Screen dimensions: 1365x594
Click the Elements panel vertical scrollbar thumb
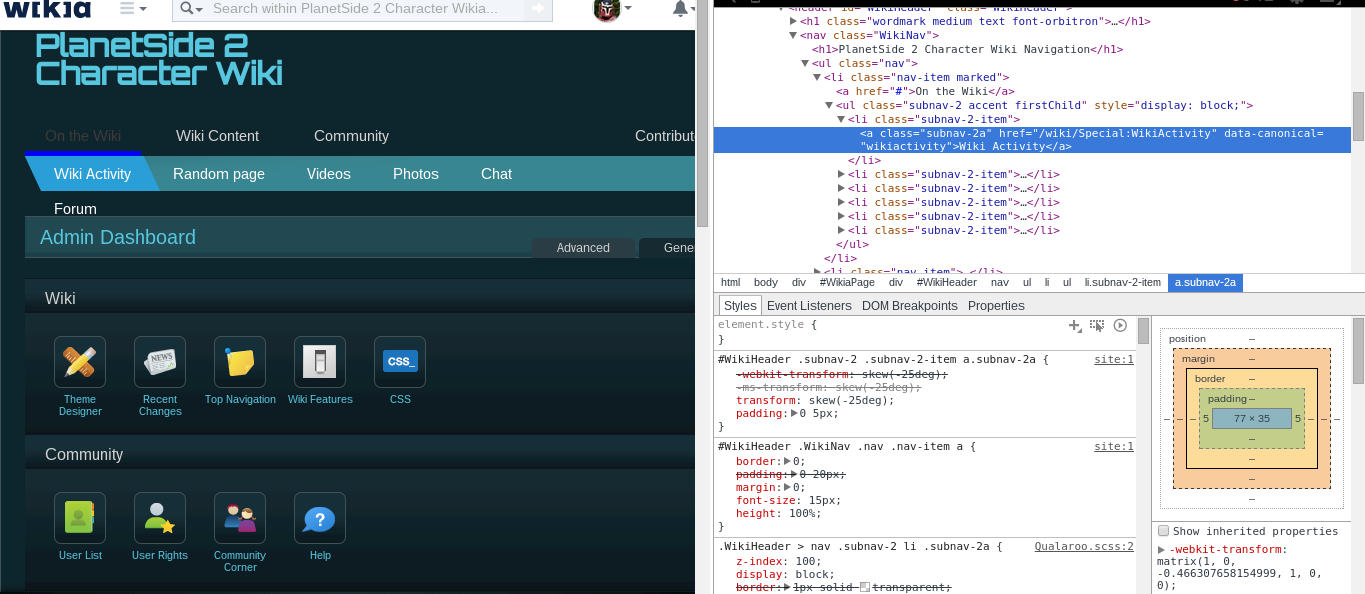[1358, 117]
